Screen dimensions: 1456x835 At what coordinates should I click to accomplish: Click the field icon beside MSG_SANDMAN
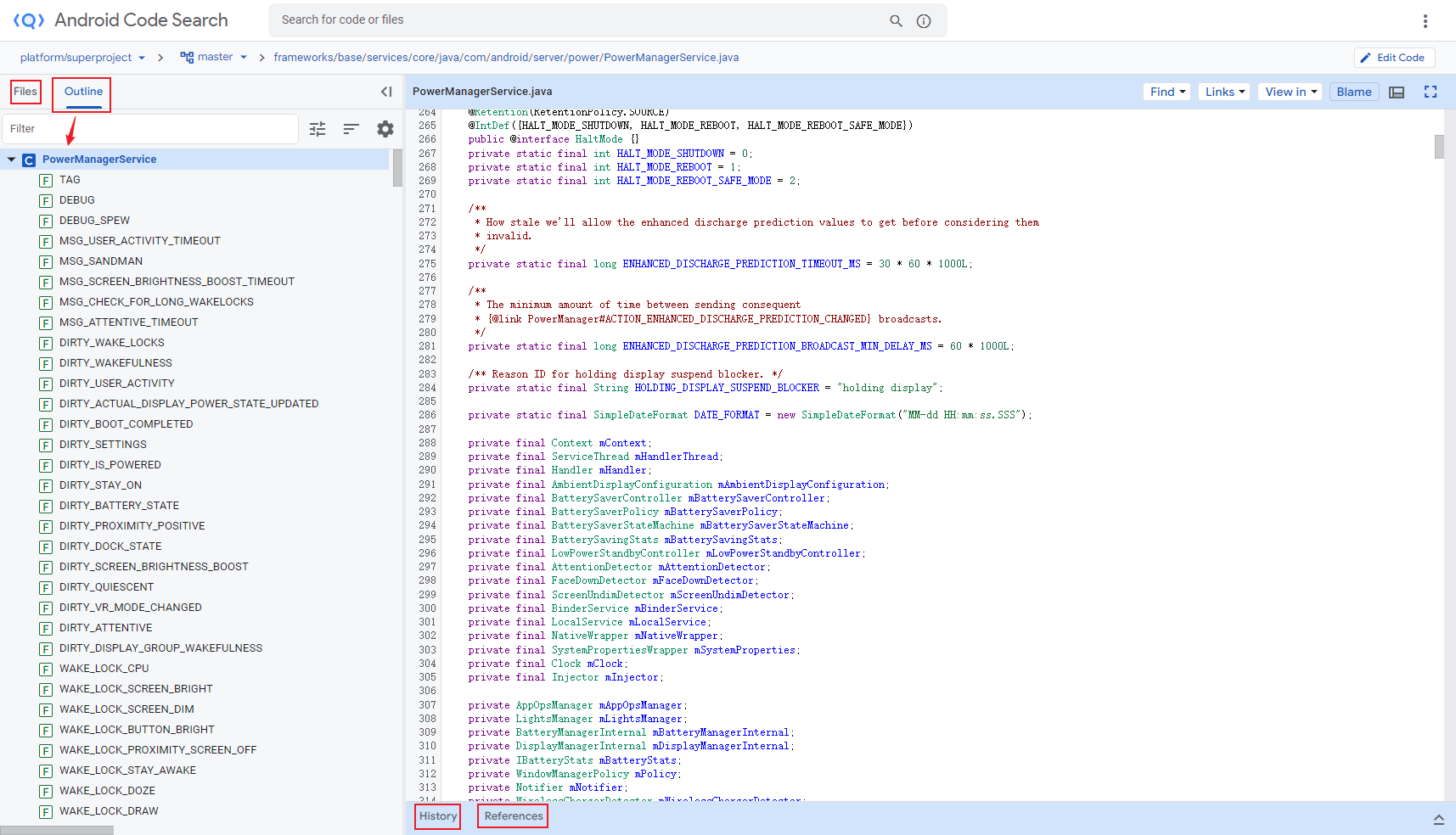pos(46,261)
